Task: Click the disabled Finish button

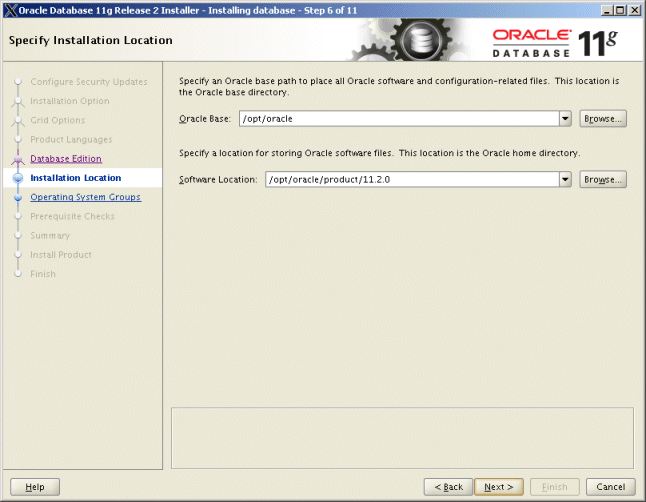Action: 555,487
